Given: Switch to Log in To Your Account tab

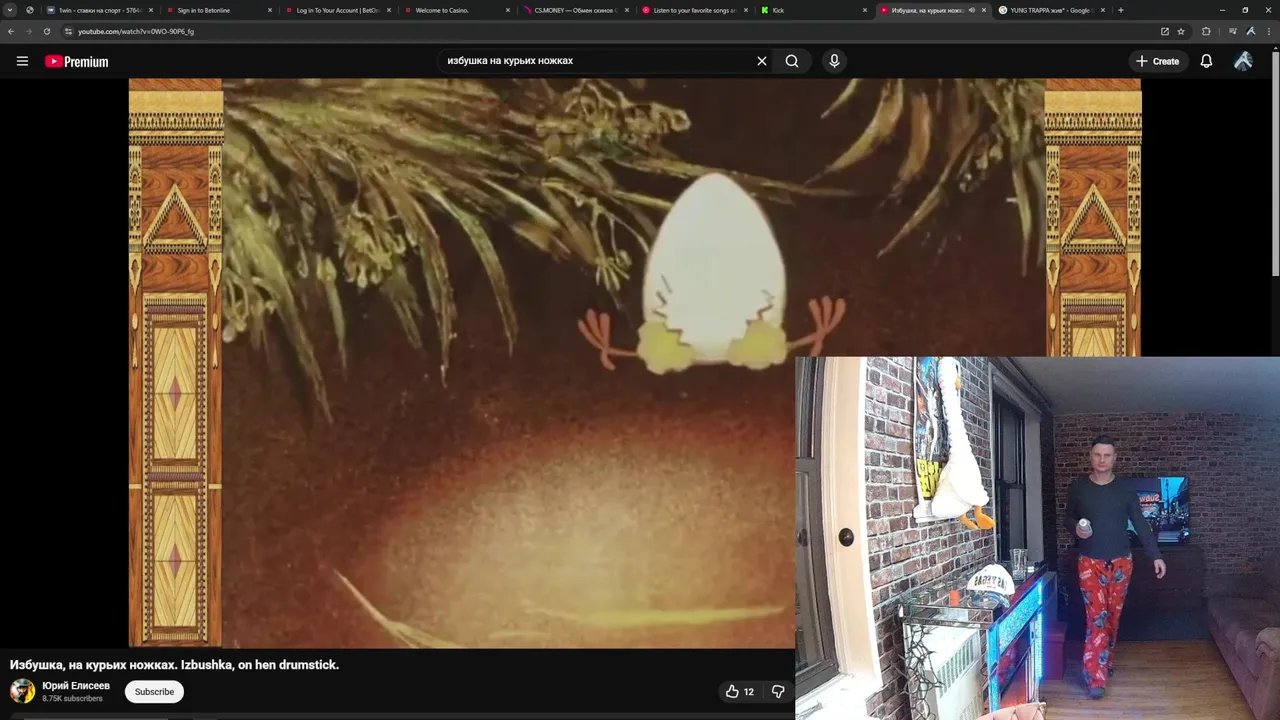Looking at the screenshot, I should [336, 10].
